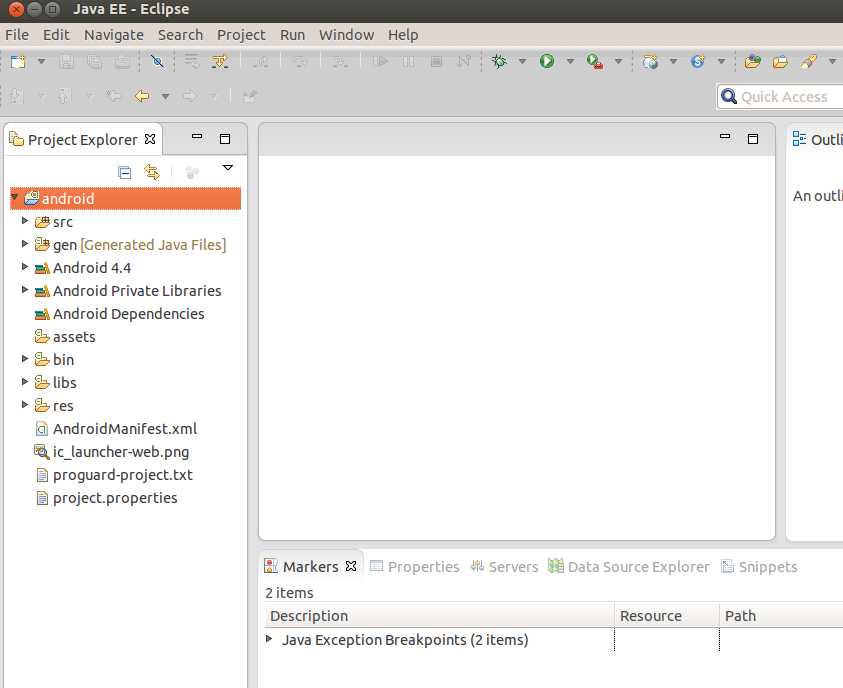Switch to the Data Source Explorer tab
Screen dimensions: 843x688
pos(628,567)
